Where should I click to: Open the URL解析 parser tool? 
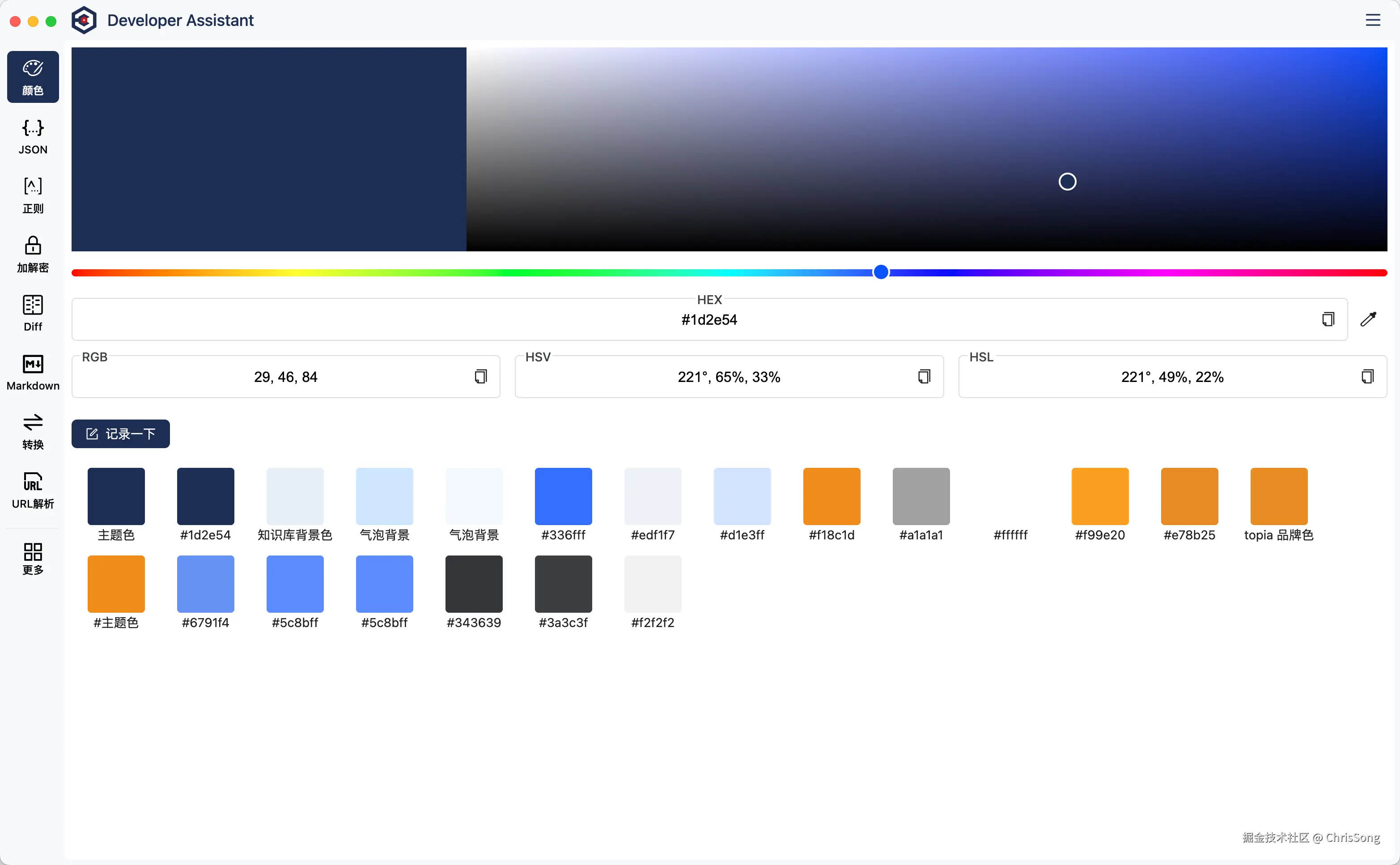[33, 490]
